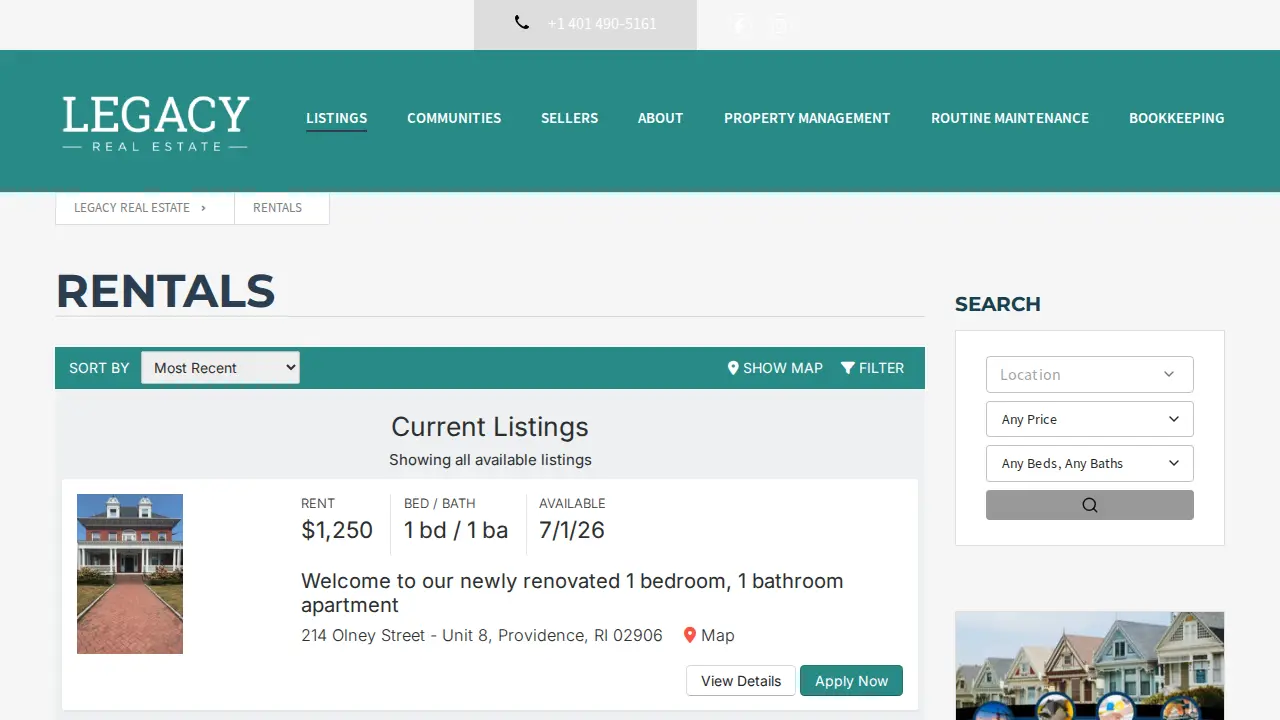The image size is (1280, 720).
Task: Click the Legacy Real Estate logo
Action: [156, 123]
